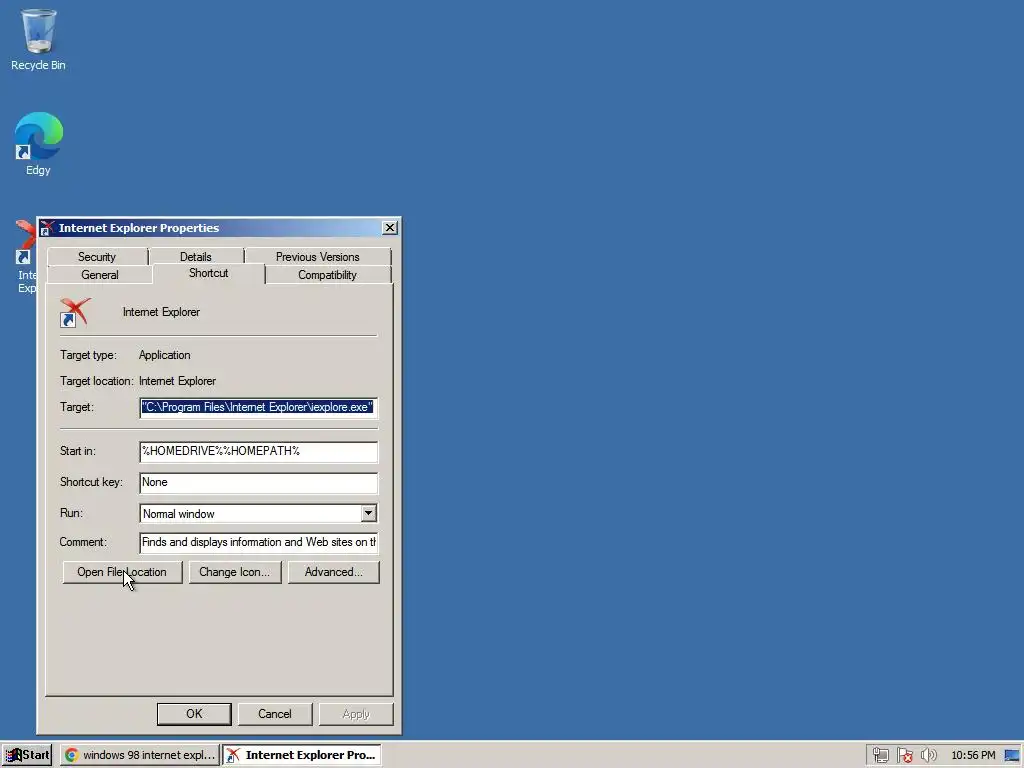This screenshot has height=768, width=1024.
Task: Open the General tab
Action: click(x=100, y=275)
